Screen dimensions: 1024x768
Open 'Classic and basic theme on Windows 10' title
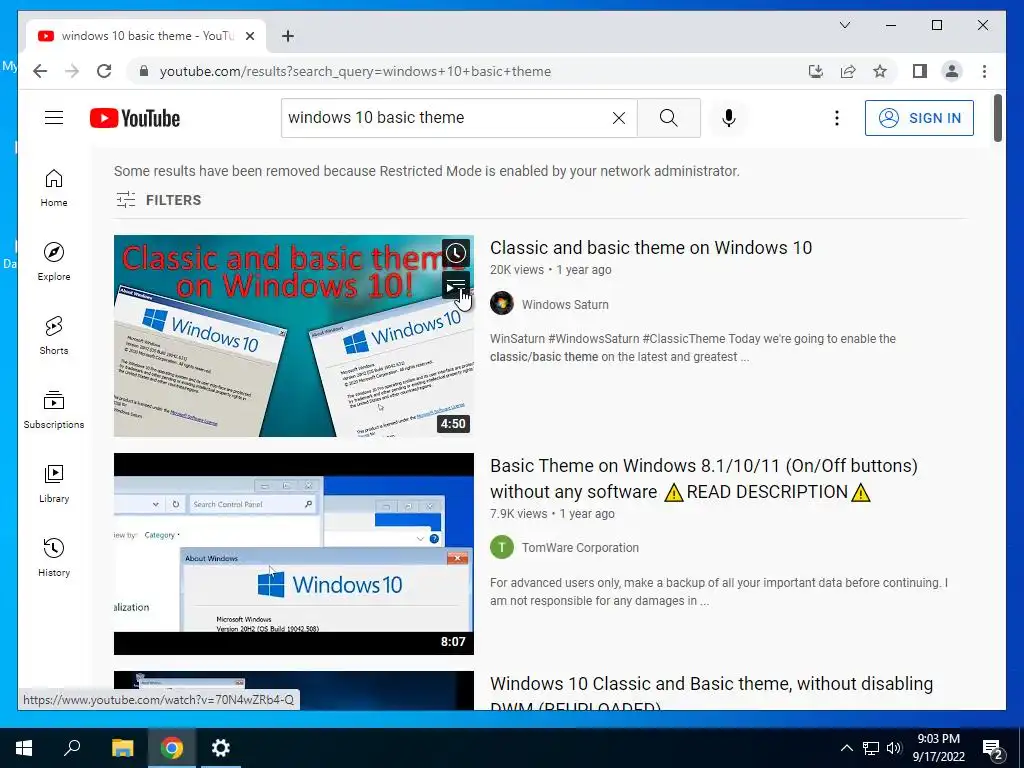651,248
